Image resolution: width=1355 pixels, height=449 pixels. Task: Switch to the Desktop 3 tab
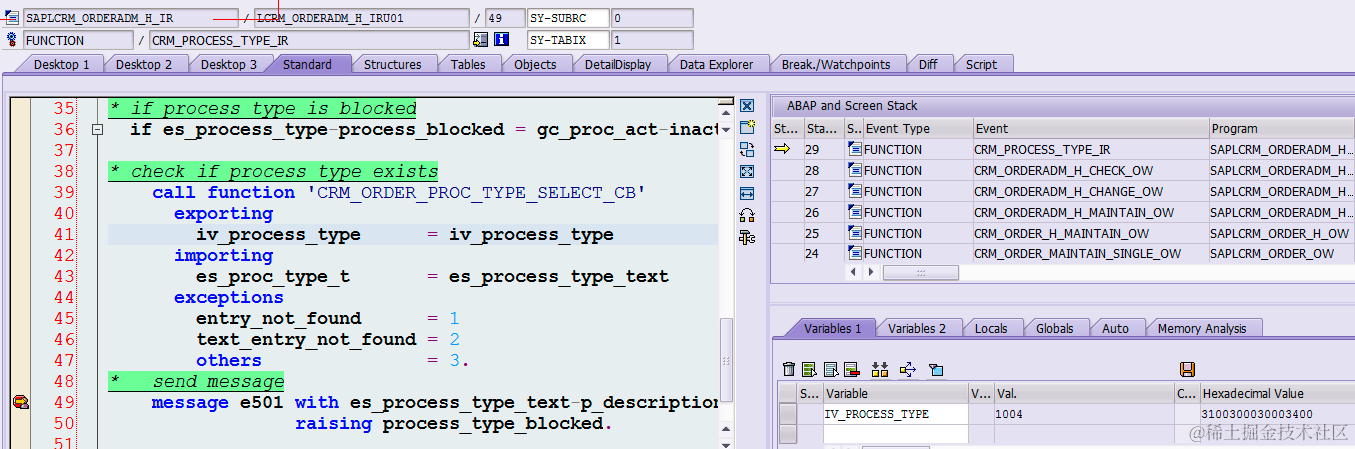(x=228, y=64)
